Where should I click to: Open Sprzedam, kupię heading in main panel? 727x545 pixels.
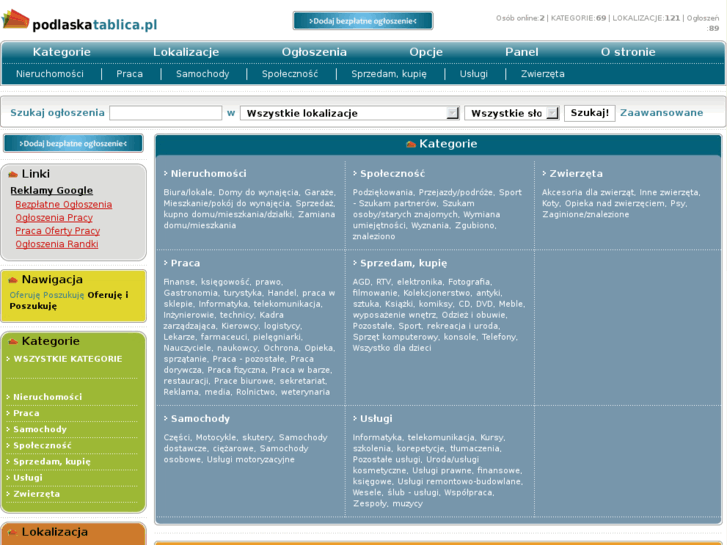pyautogui.click(x=403, y=263)
